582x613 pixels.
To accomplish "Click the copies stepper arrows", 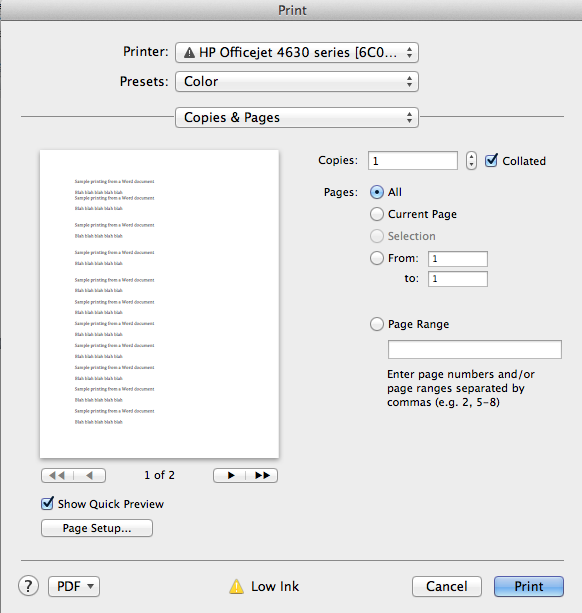I will tap(471, 161).
